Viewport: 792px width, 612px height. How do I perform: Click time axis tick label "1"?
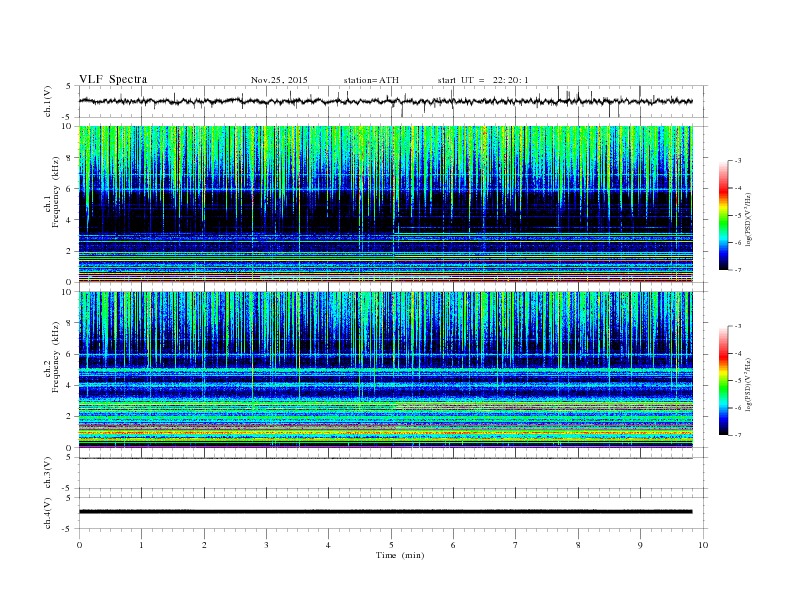pos(141,545)
